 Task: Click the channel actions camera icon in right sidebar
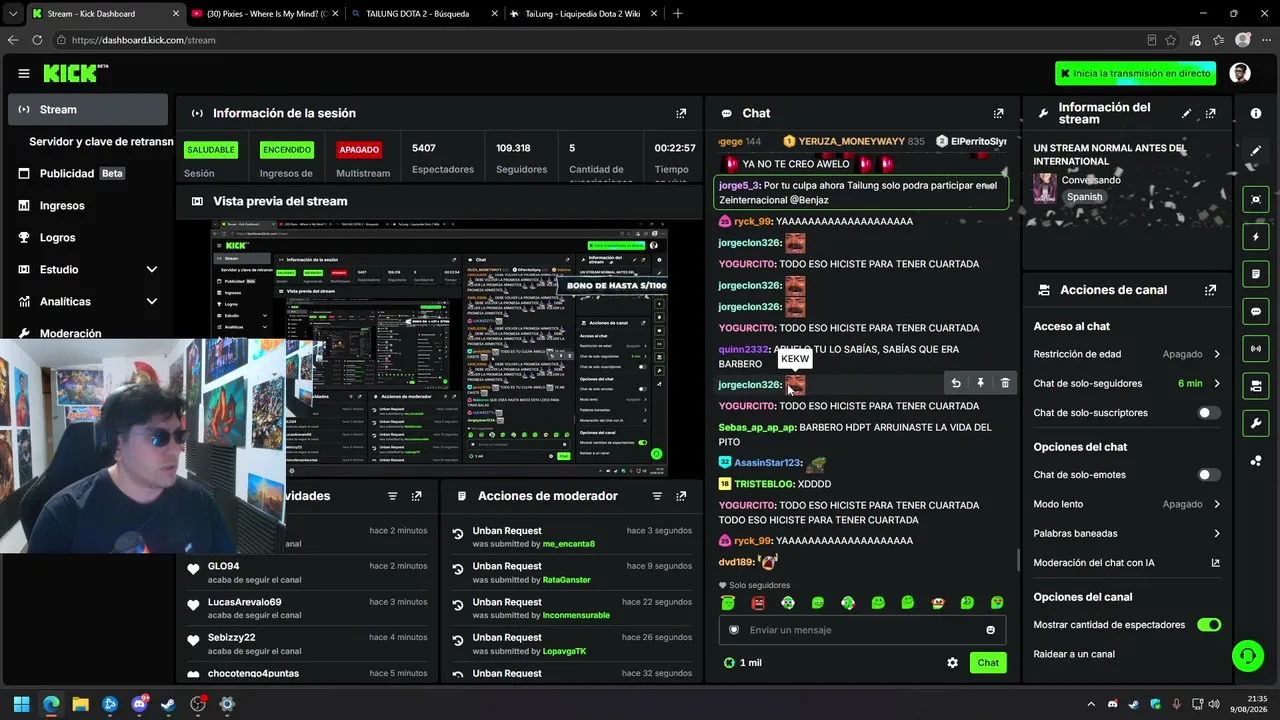click(1256, 386)
